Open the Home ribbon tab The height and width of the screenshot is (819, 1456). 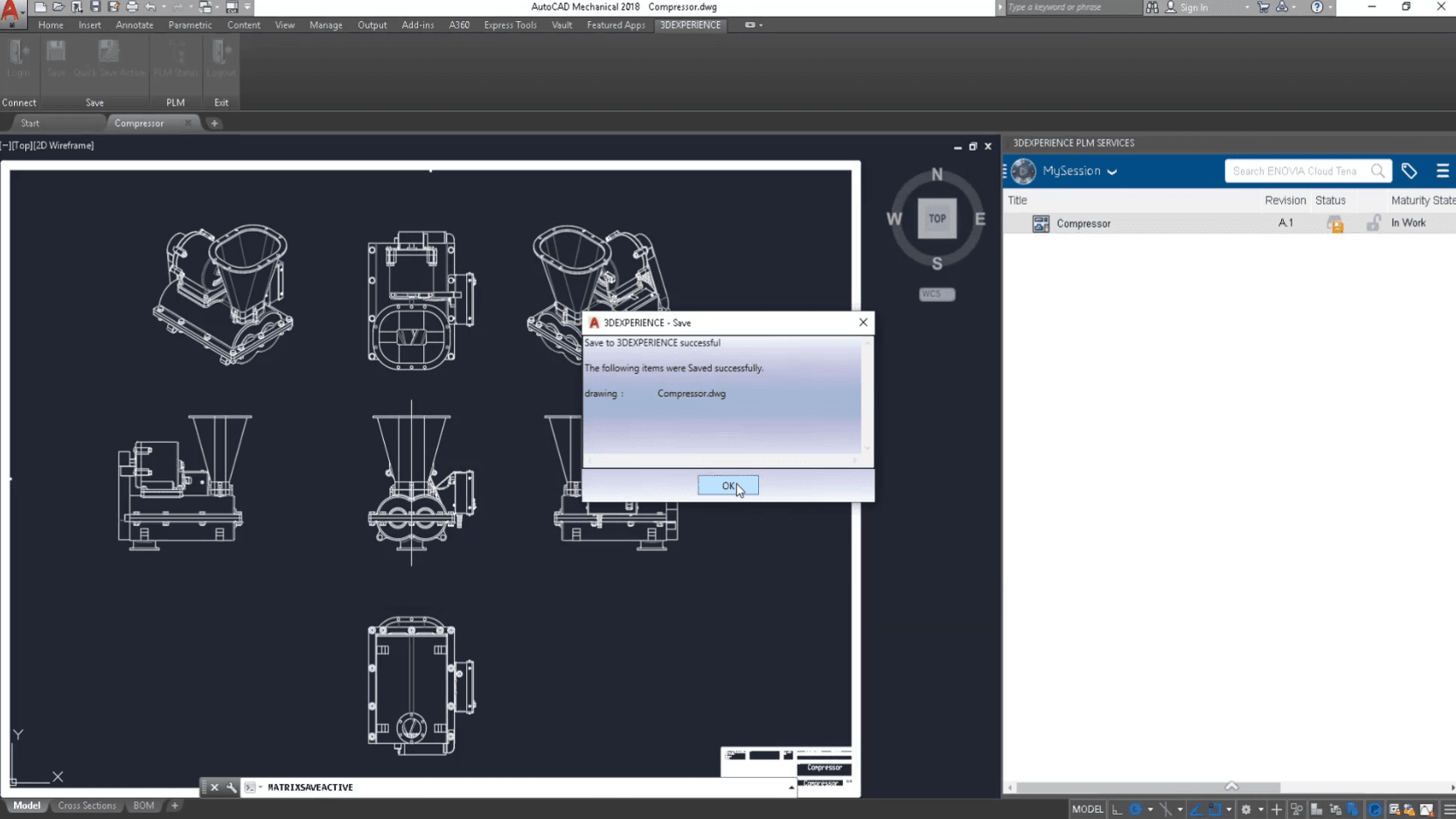click(51, 25)
